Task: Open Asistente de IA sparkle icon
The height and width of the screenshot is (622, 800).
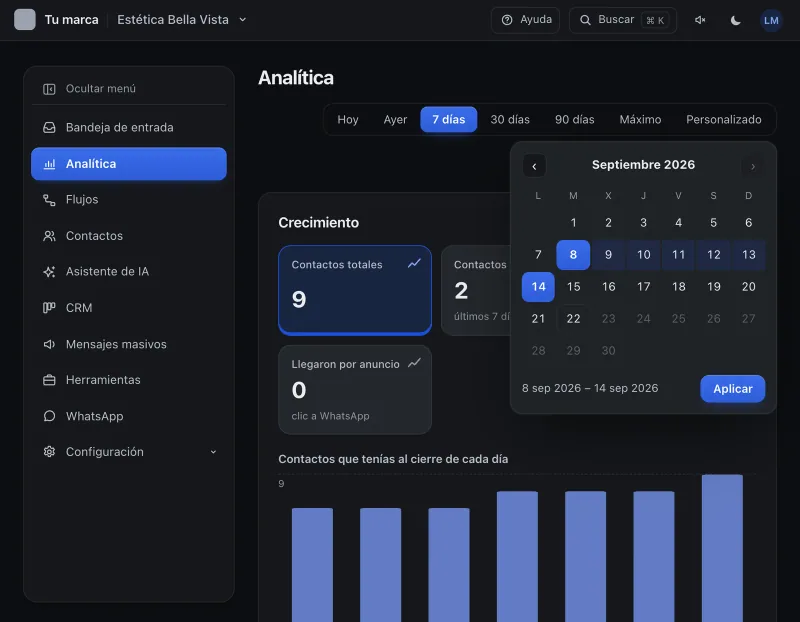Action: [x=49, y=271]
